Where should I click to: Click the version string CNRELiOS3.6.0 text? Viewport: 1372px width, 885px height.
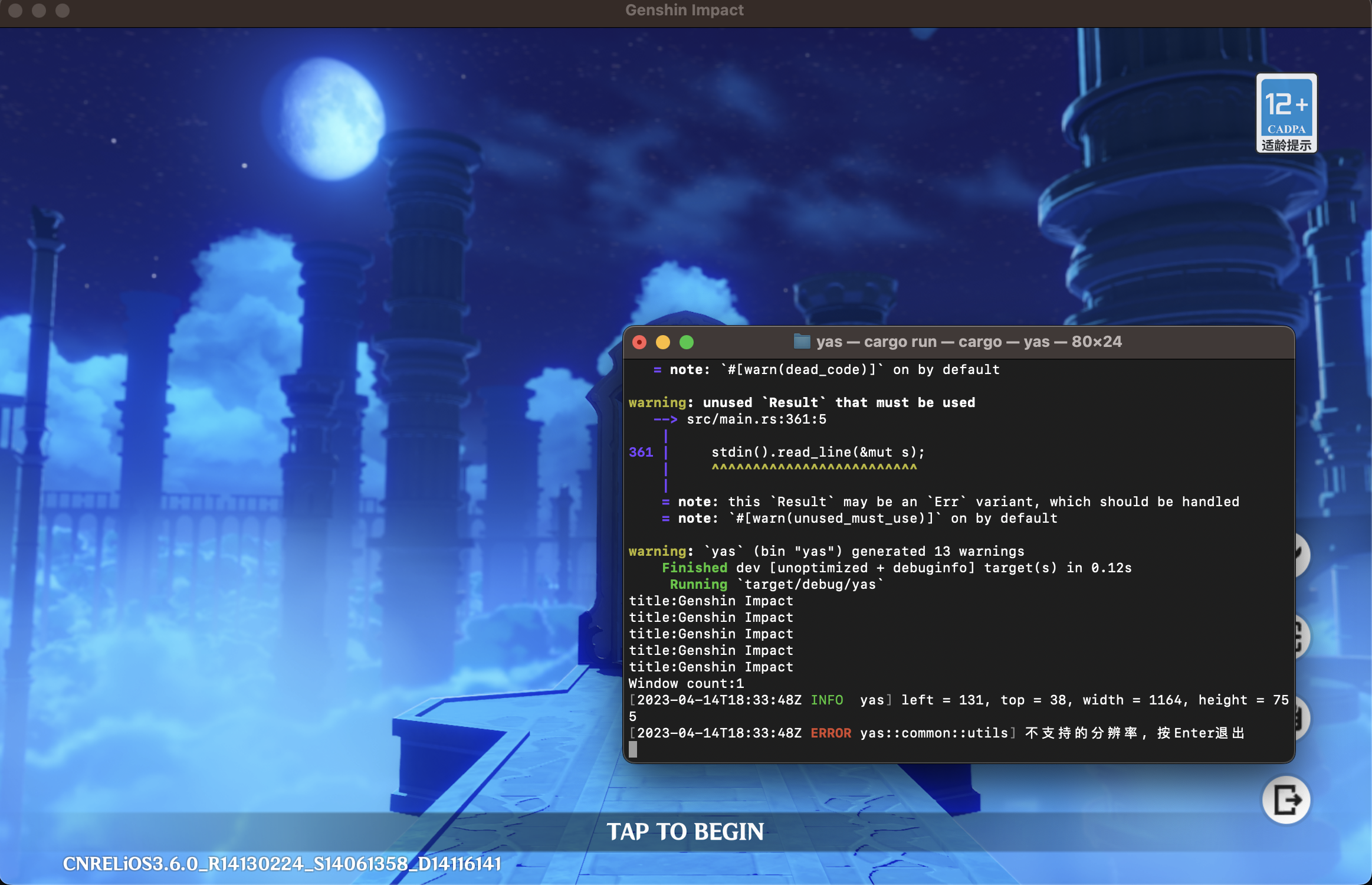282,864
